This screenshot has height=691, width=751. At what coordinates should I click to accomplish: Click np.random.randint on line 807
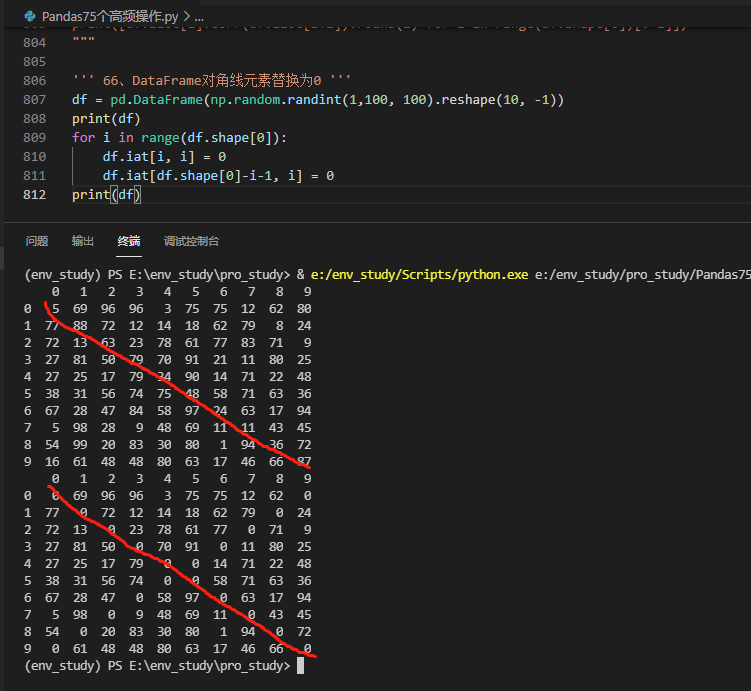(275, 100)
